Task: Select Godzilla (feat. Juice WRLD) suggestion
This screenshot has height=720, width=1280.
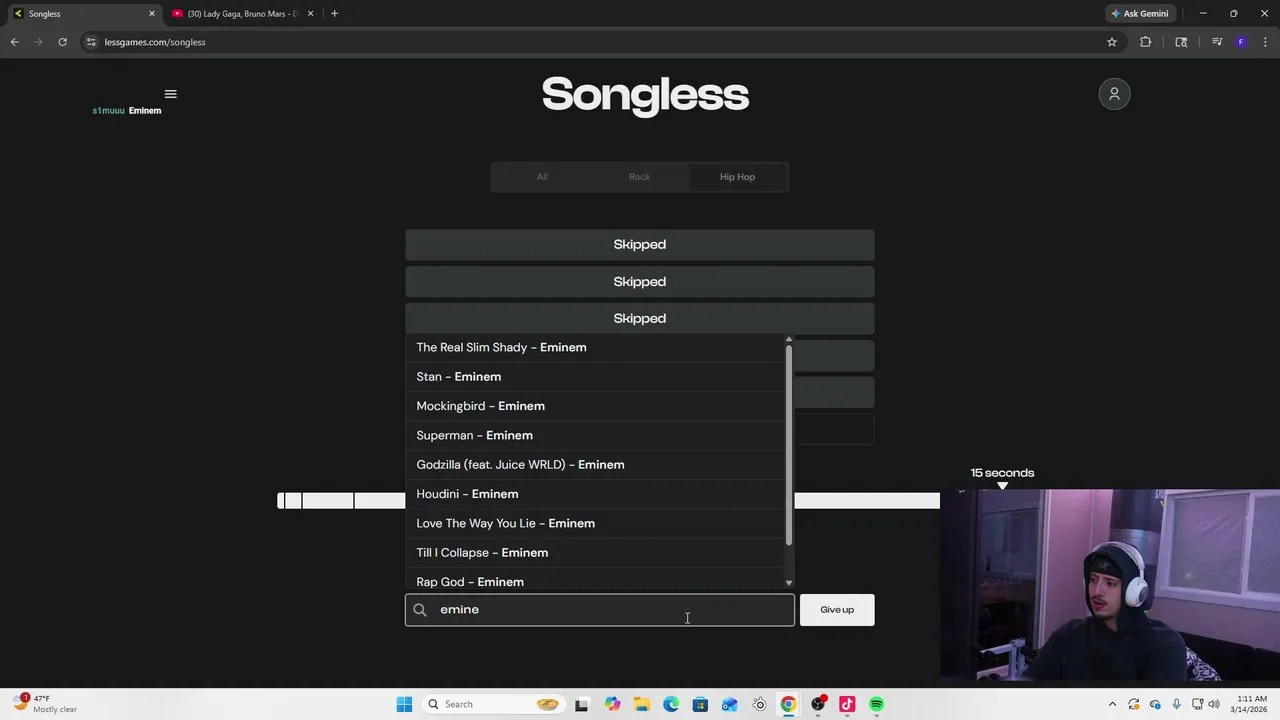Action: 596,465
